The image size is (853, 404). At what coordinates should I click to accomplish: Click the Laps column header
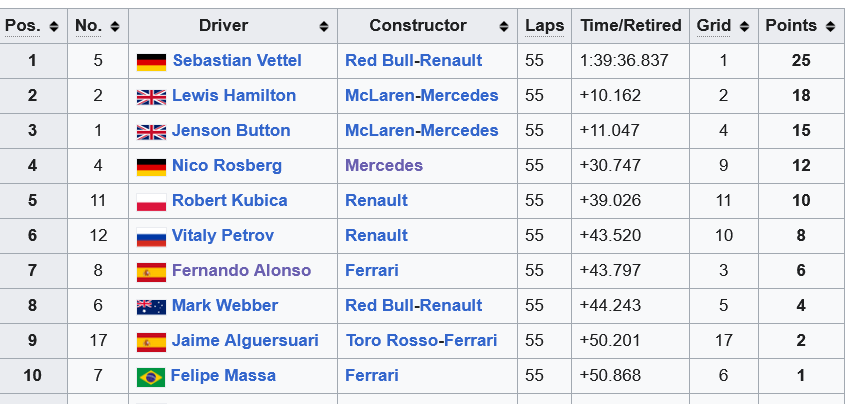click(544, 26)
